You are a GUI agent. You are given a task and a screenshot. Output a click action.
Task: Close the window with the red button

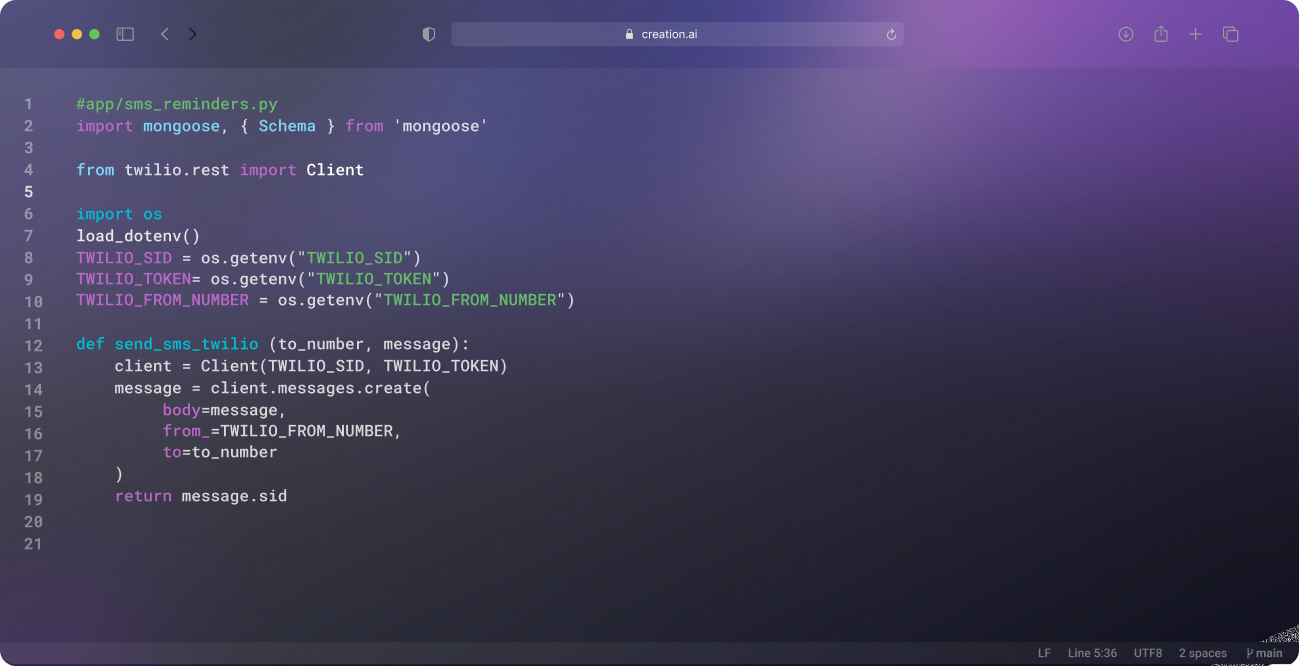click(x=59, y=34)
